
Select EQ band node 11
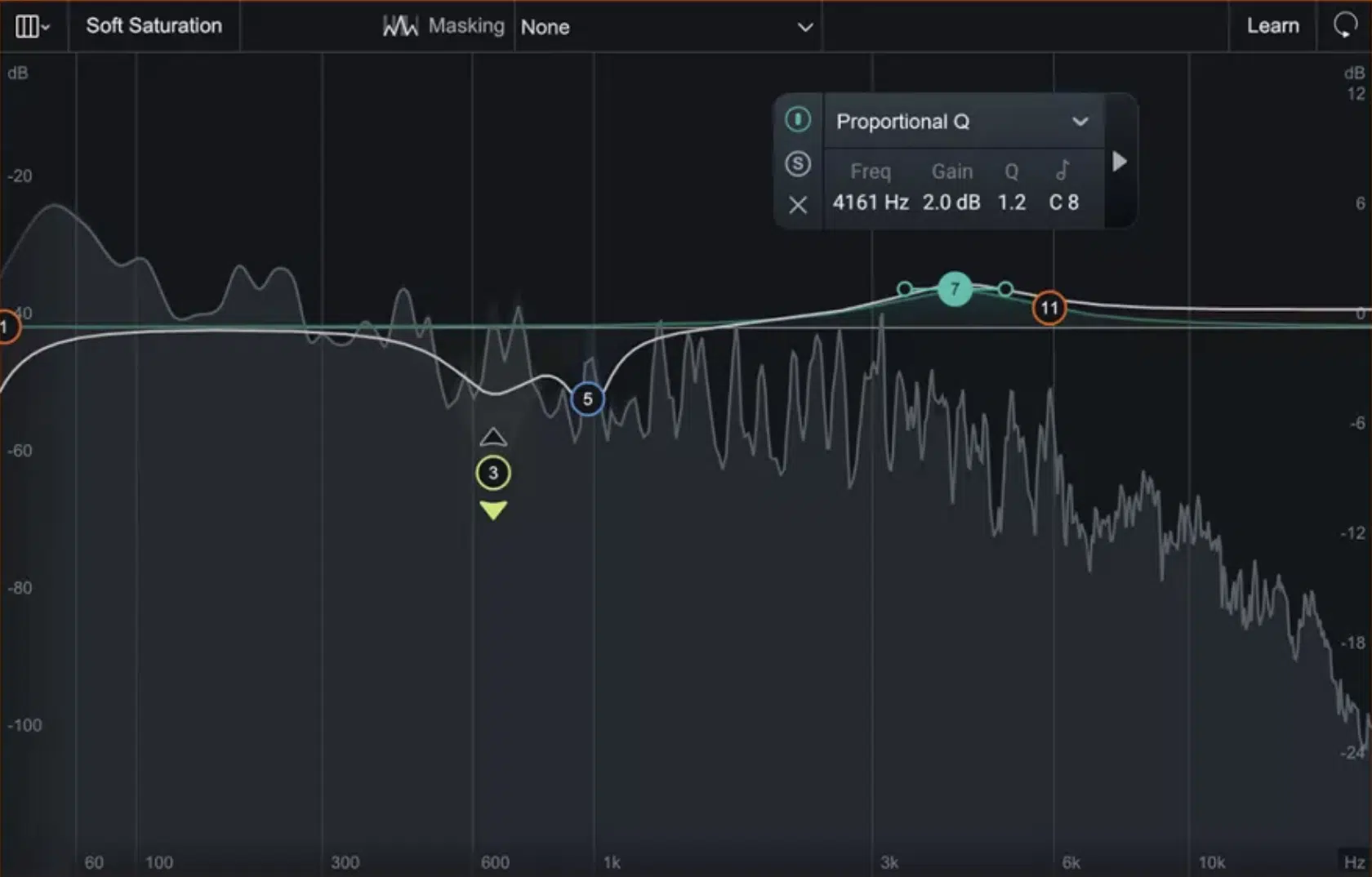click(x=1049, y=308)
